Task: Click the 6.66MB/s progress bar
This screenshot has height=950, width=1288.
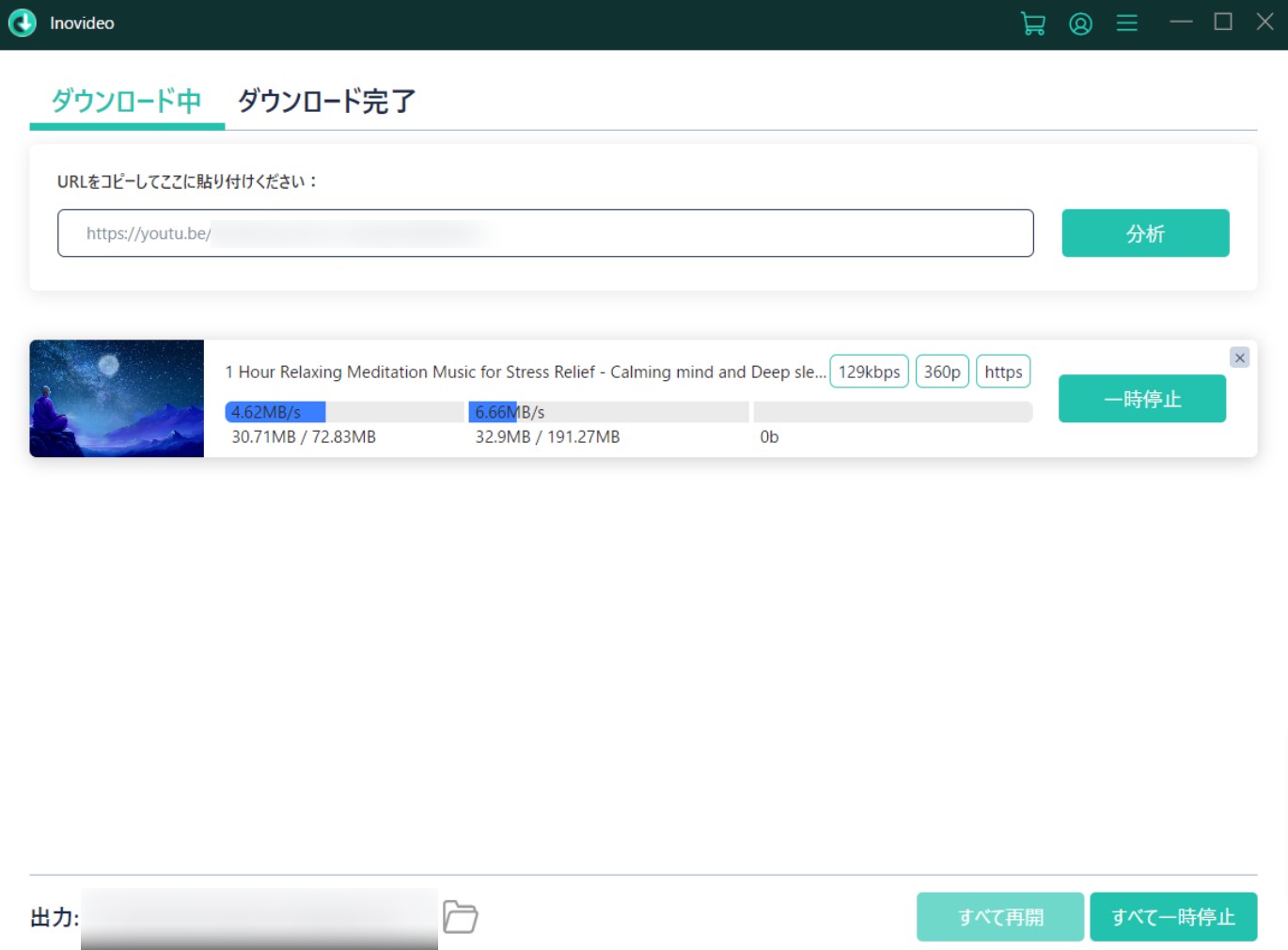Action: pyautogui.click(x=609, y=412)
